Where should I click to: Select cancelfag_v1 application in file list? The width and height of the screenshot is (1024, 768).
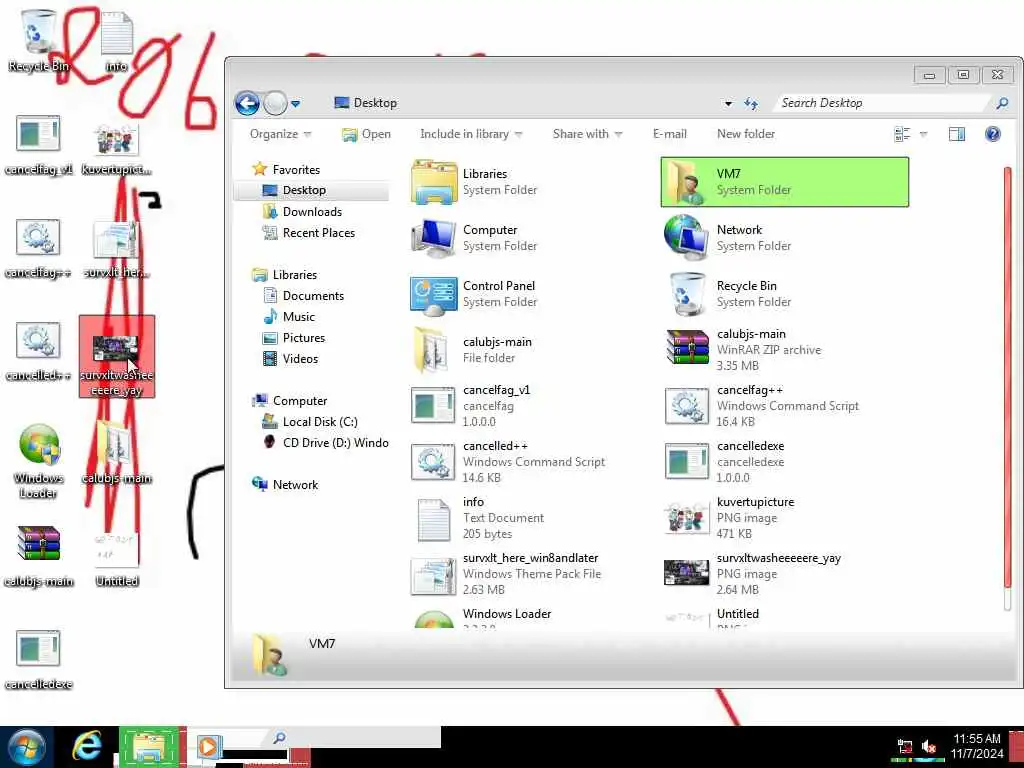pyautogui.click(x=433, y=406)
